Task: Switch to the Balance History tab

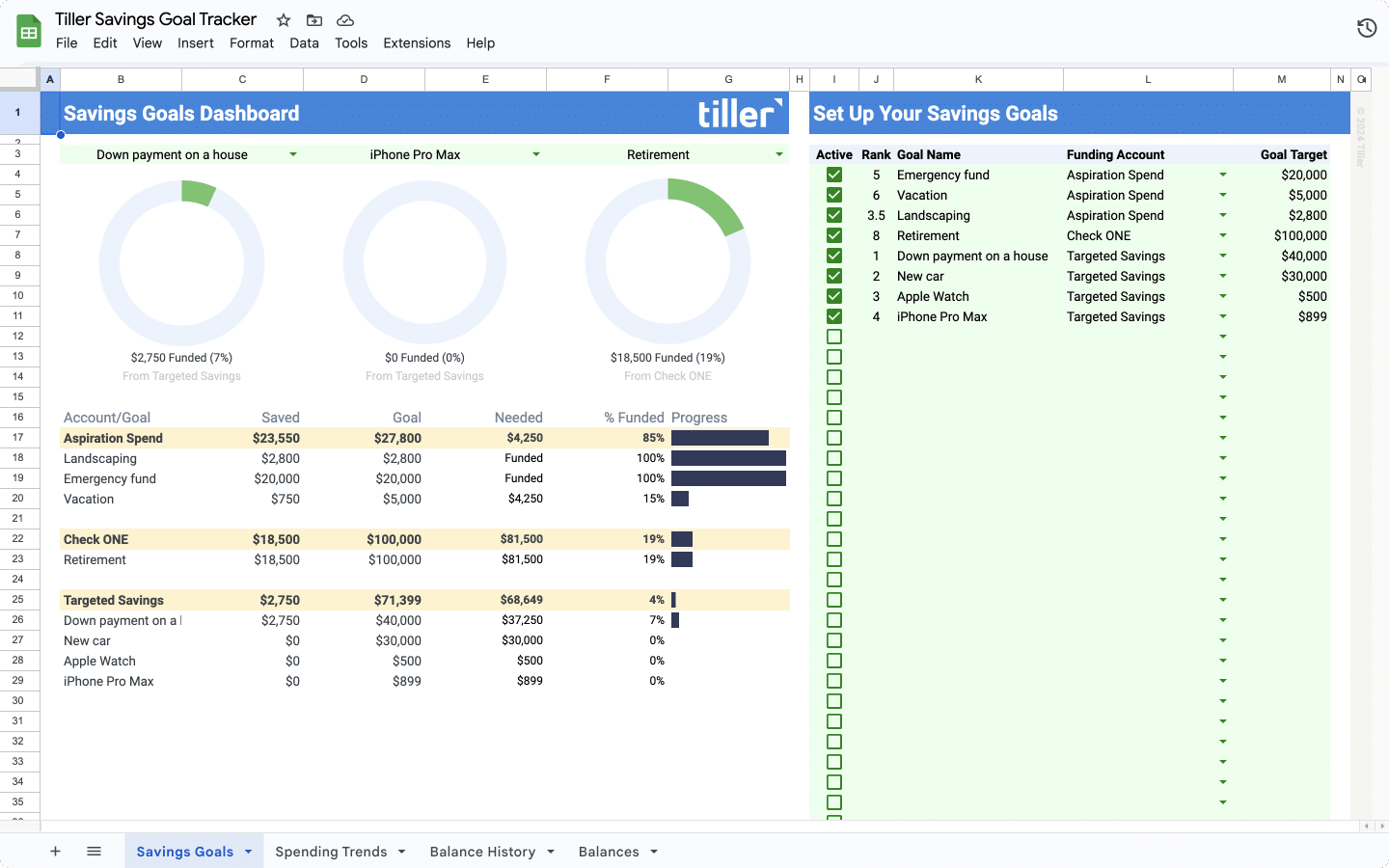Action: [x=482, y=852]
